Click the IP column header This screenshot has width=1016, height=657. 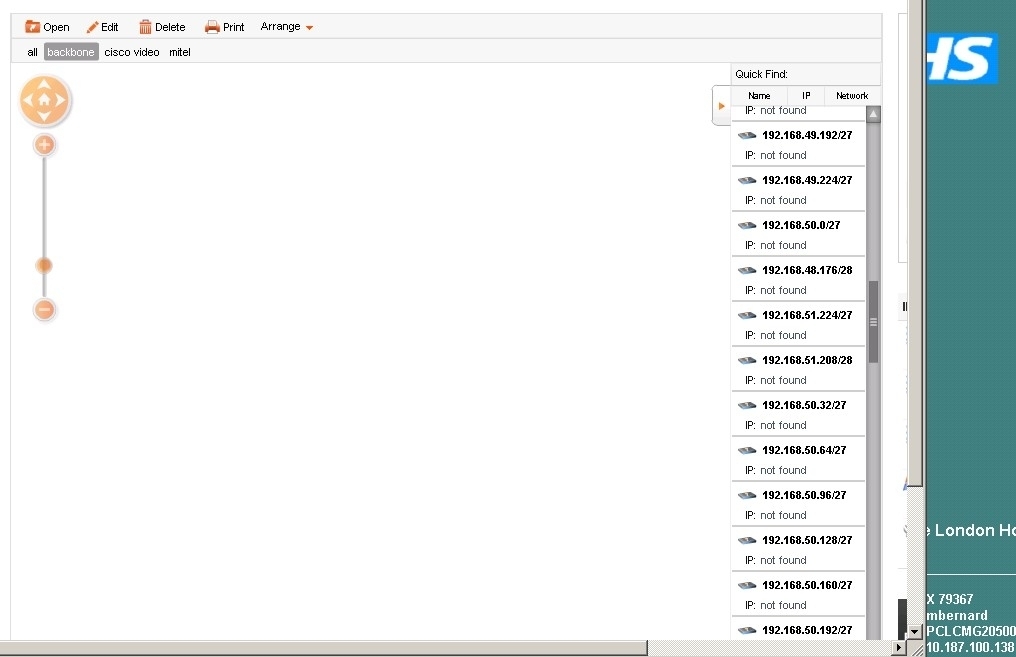tap(806, 95)
